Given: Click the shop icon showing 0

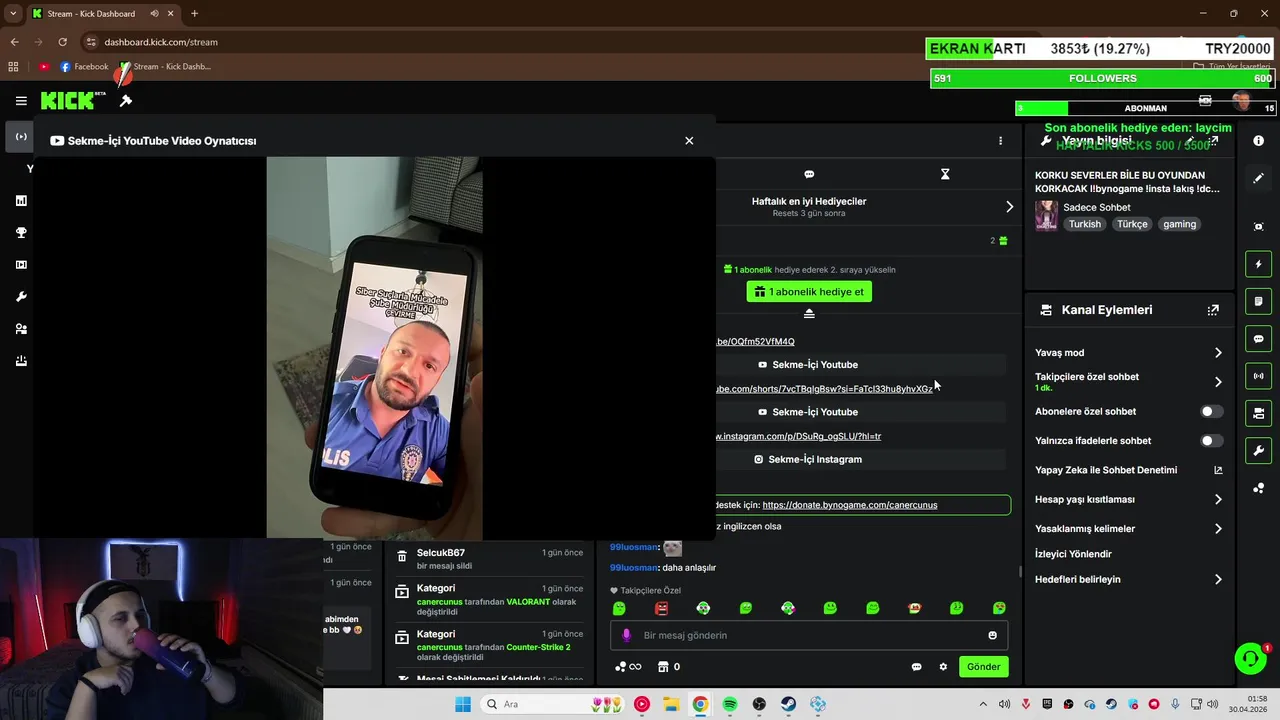Looking at the screenshot, I should pyautogui.click(x=669, y=667).
